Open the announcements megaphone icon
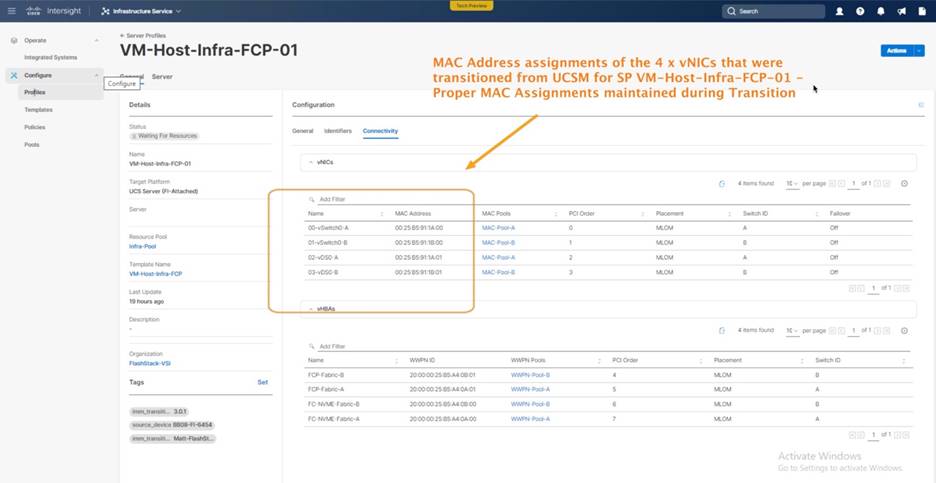The height and width of the screenshot is (483, 936). (x=901, y=11)
